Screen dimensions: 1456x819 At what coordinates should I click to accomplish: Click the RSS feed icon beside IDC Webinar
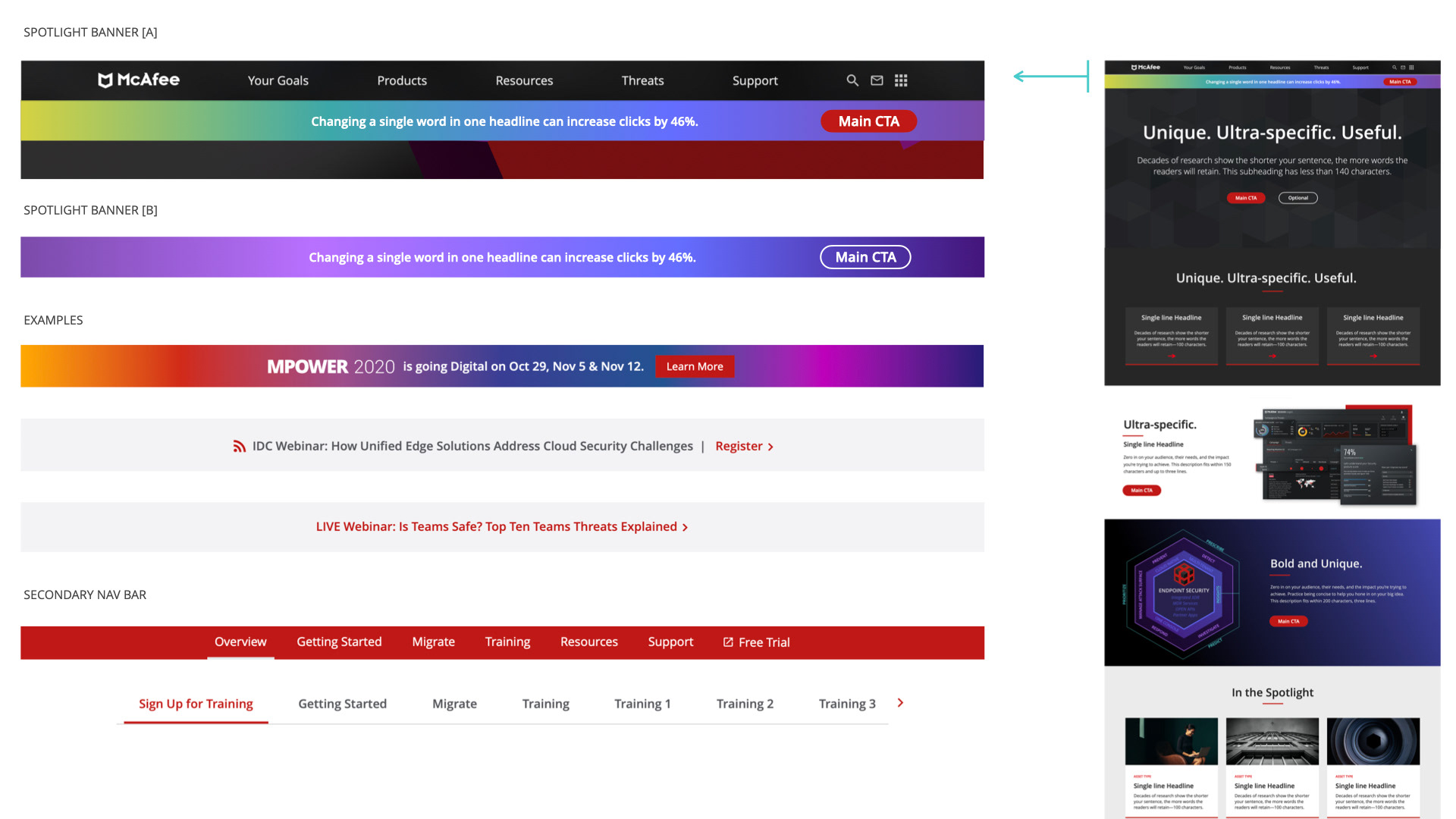(240, 447)
